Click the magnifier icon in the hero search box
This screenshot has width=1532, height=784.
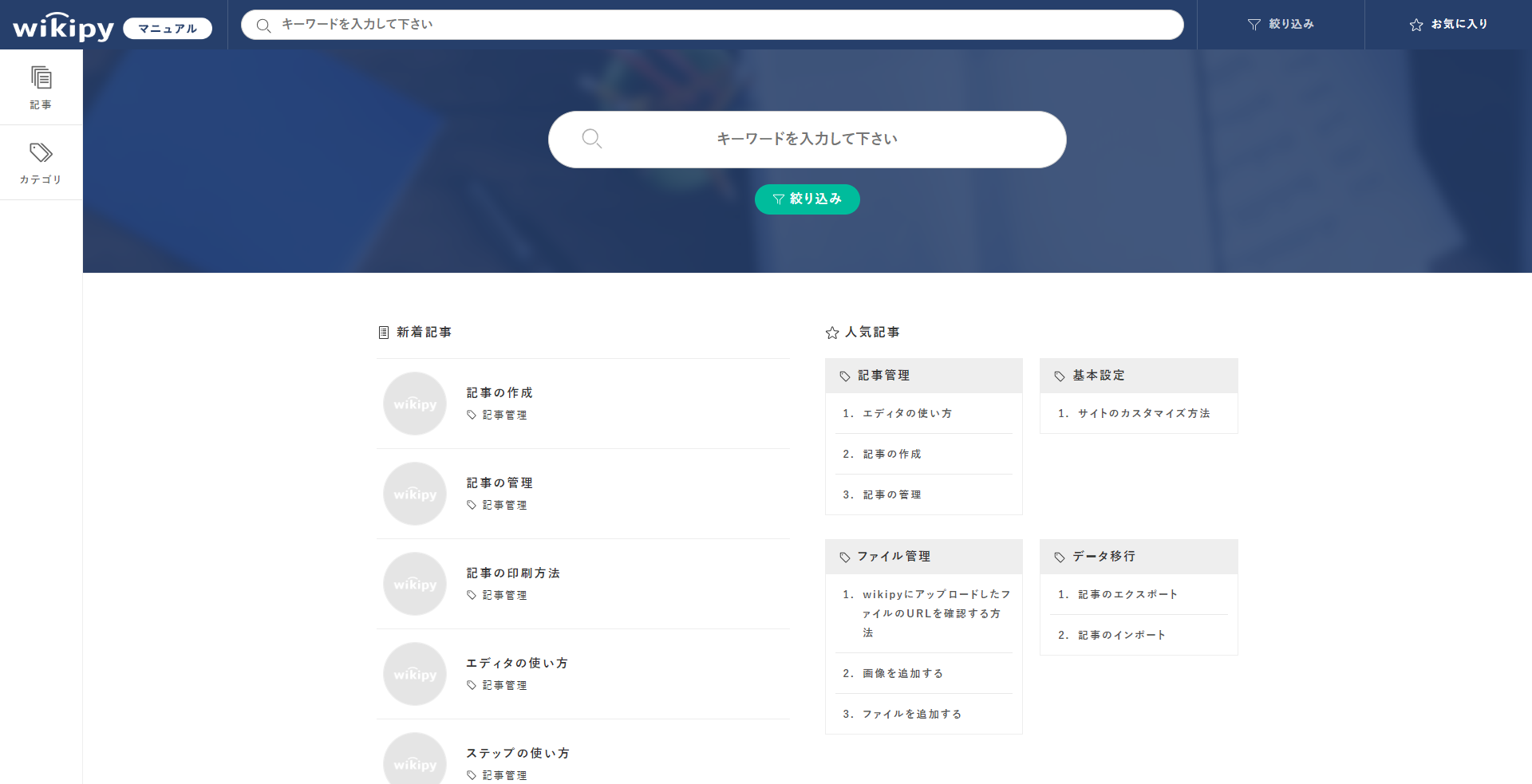tap(591, 139)
